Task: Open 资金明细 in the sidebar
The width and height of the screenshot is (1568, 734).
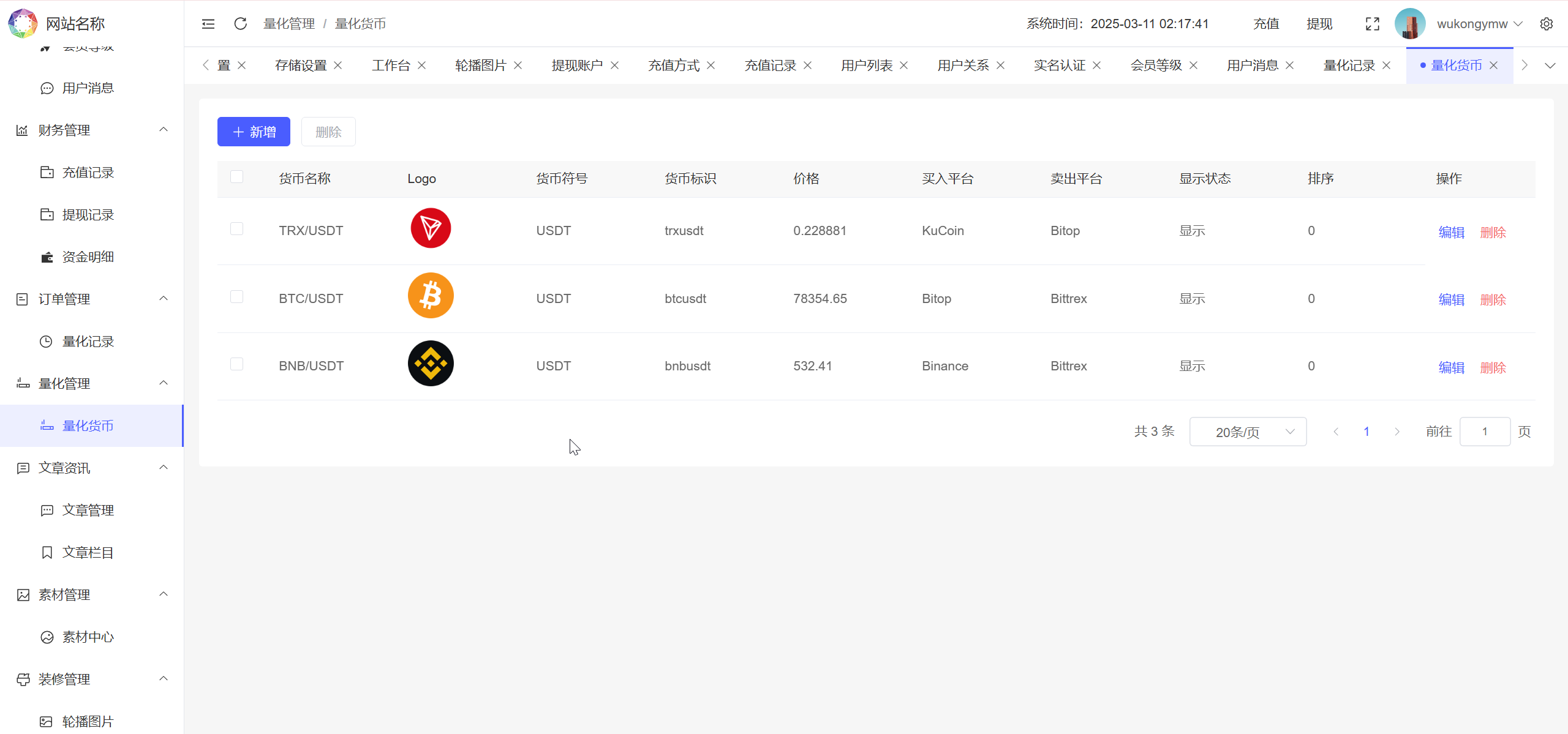Action: (x=88, y=257)
